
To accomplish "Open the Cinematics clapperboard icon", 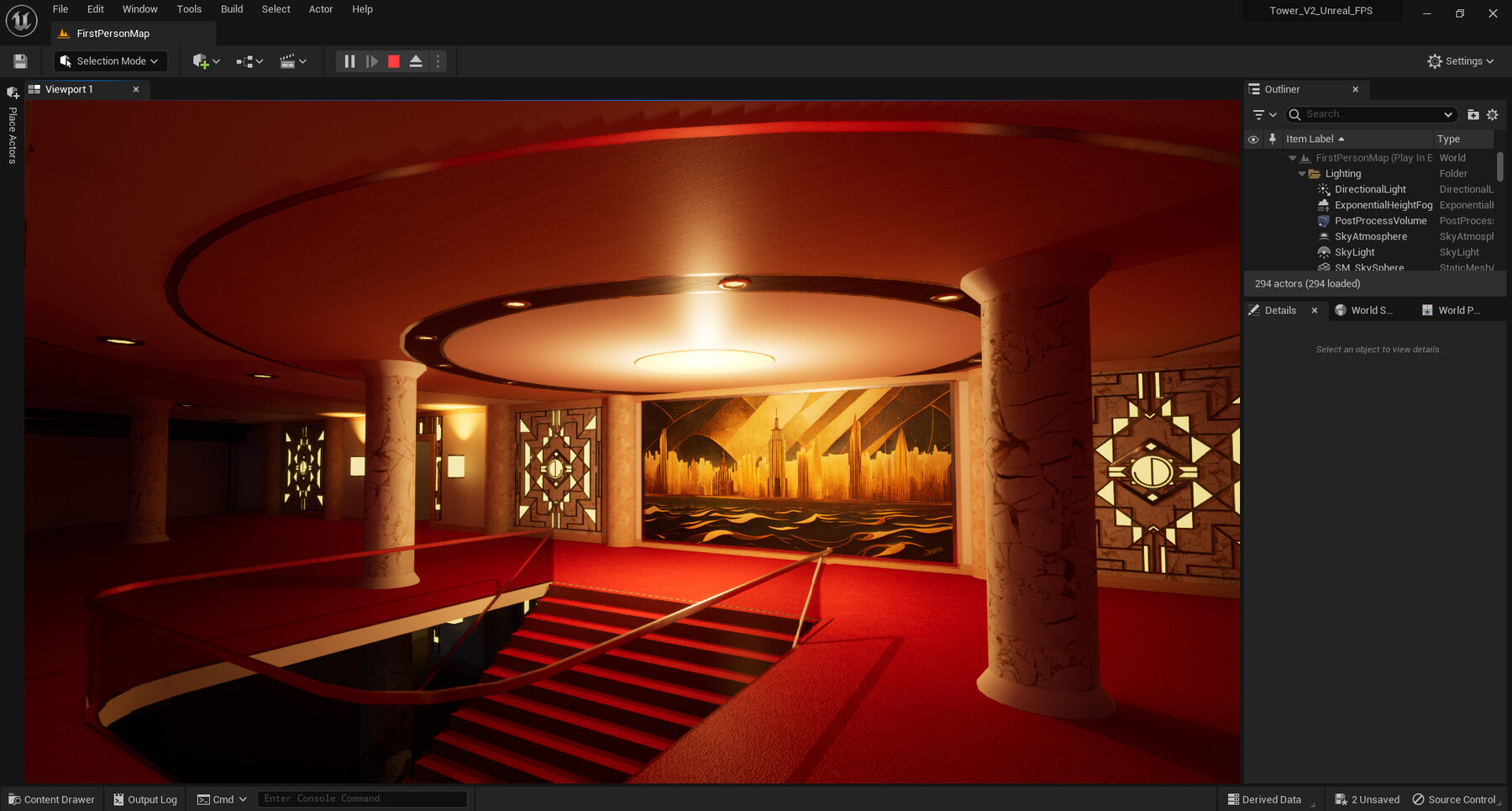I will (x=289, y=61).
